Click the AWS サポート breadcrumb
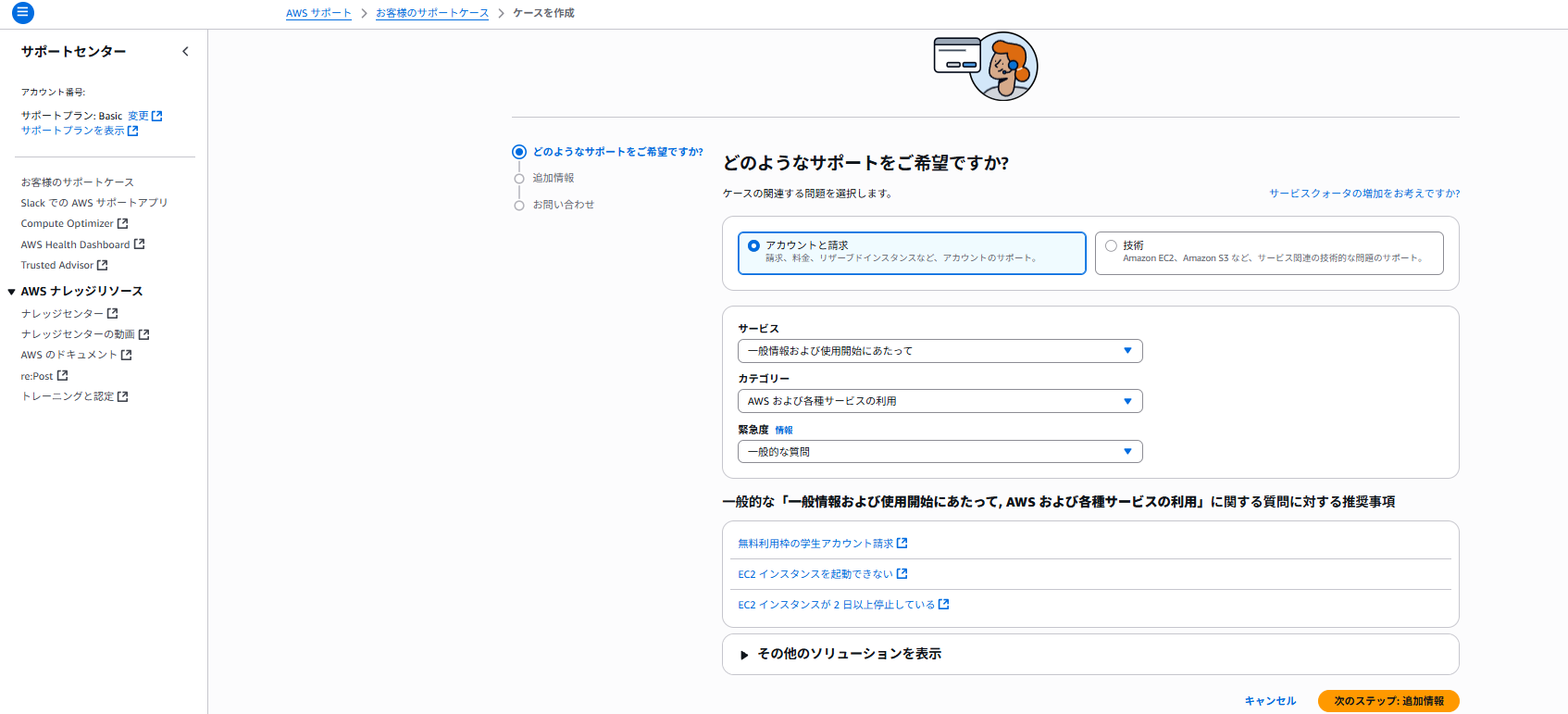The height and width of the screenshot is (714, 1568). click(x=318, y=13)
